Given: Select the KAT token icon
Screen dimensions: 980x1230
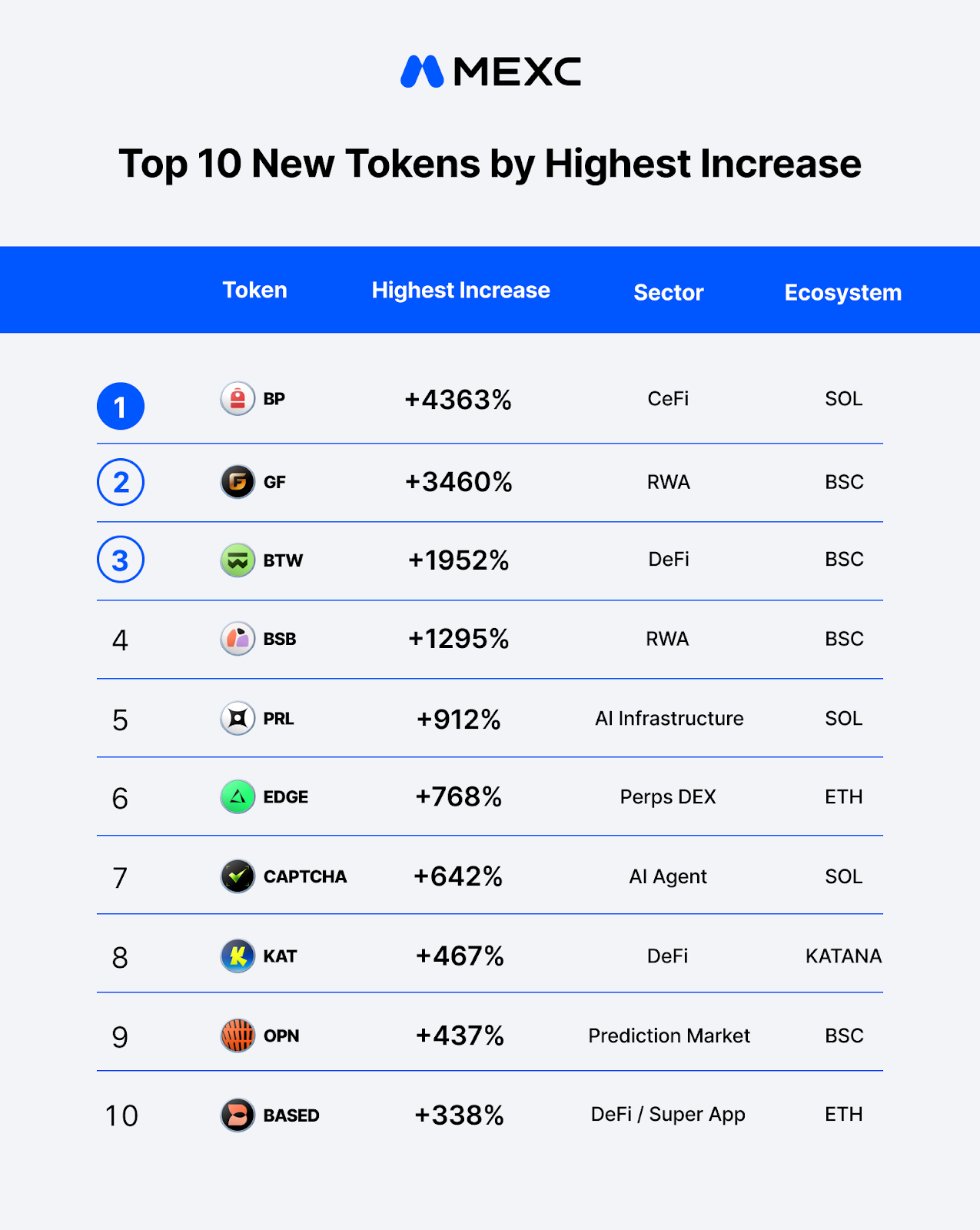Looking at the screenshot, I should click(x=238, y=956).
